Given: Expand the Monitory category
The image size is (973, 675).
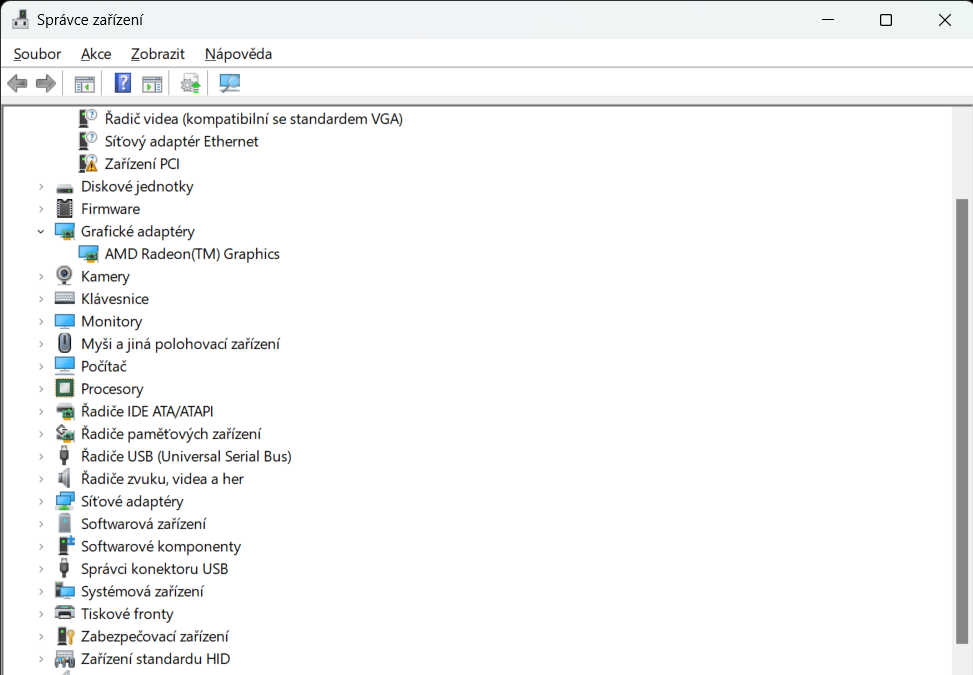Looking at the screenshot, I should point(41,321).
